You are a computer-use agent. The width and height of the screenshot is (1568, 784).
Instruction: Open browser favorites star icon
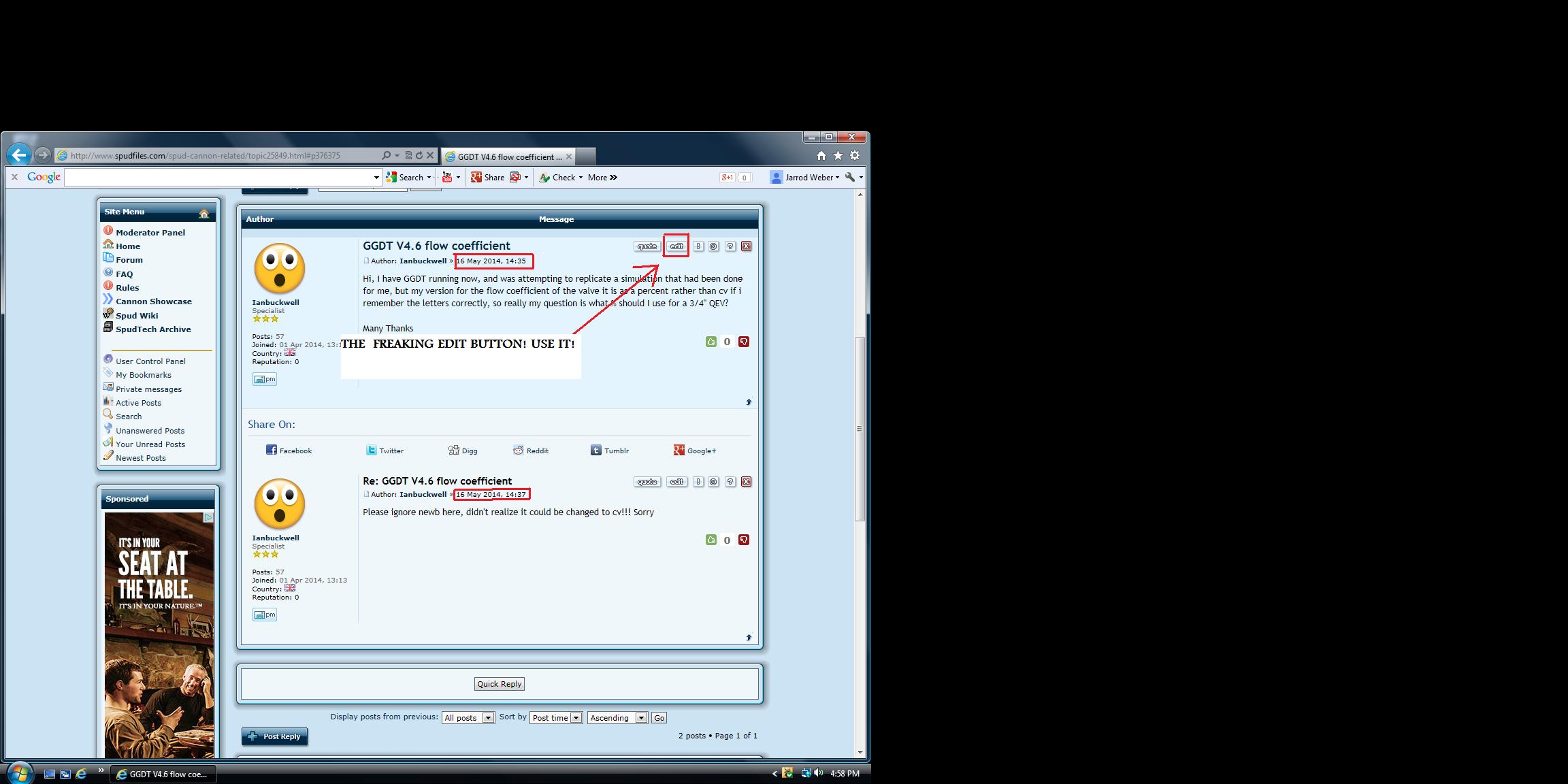coord(838,156)
